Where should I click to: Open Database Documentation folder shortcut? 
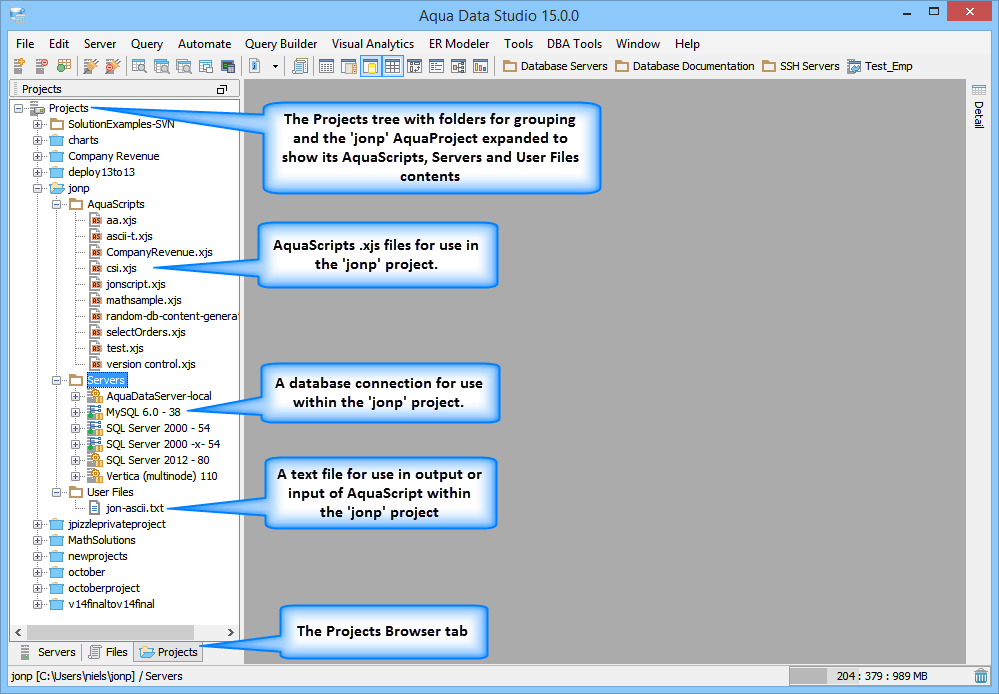point(684,66)
